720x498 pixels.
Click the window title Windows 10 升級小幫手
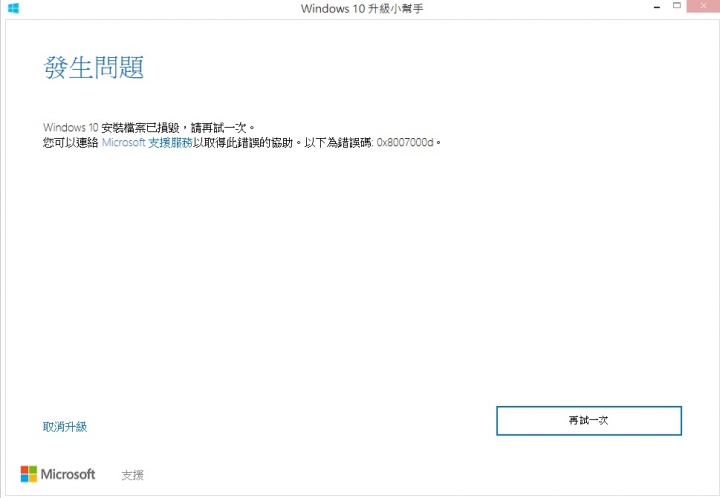(x=362, y=8)
